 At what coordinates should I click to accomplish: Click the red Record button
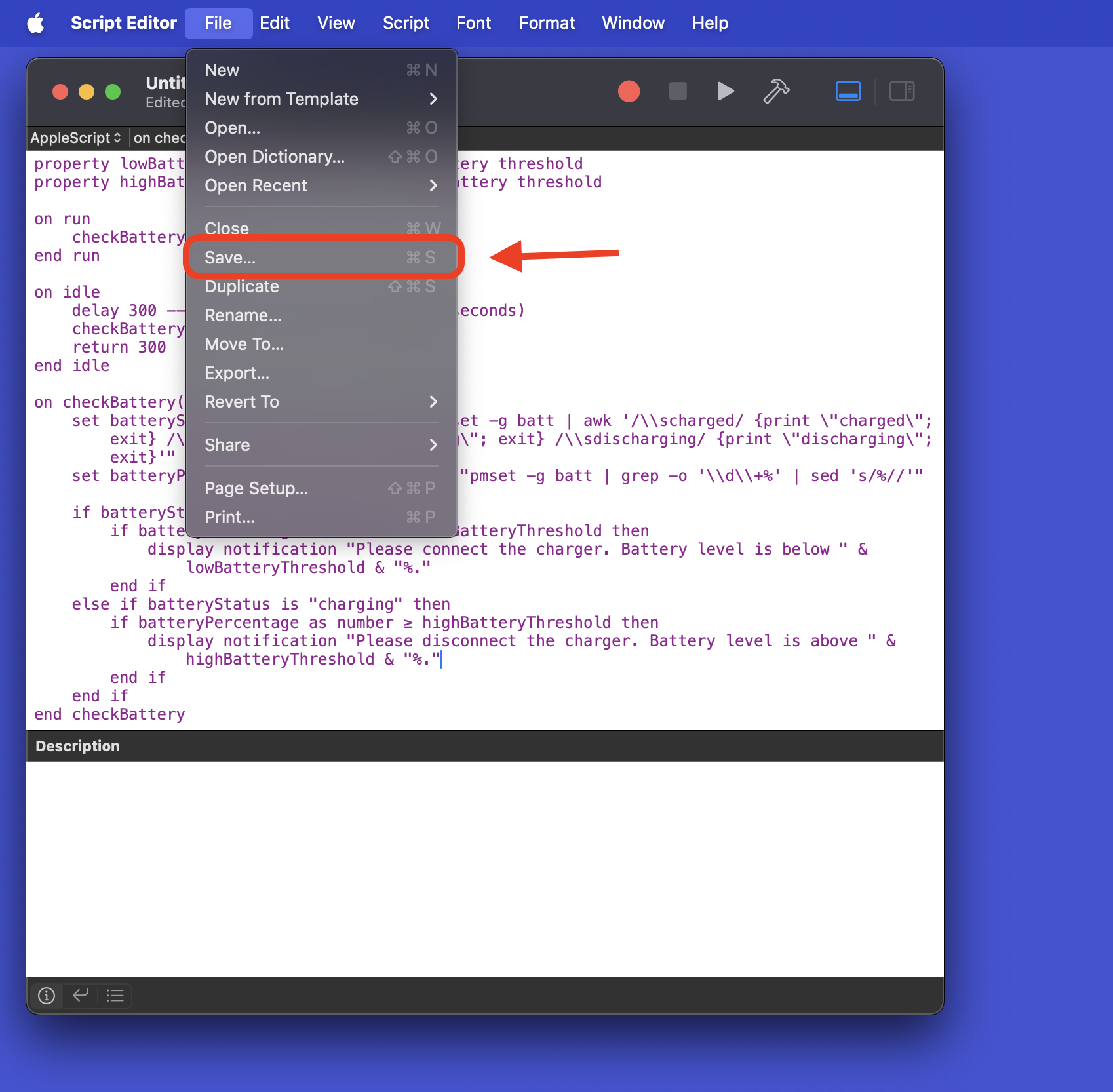pyautogui.click(x=629, y=91)
